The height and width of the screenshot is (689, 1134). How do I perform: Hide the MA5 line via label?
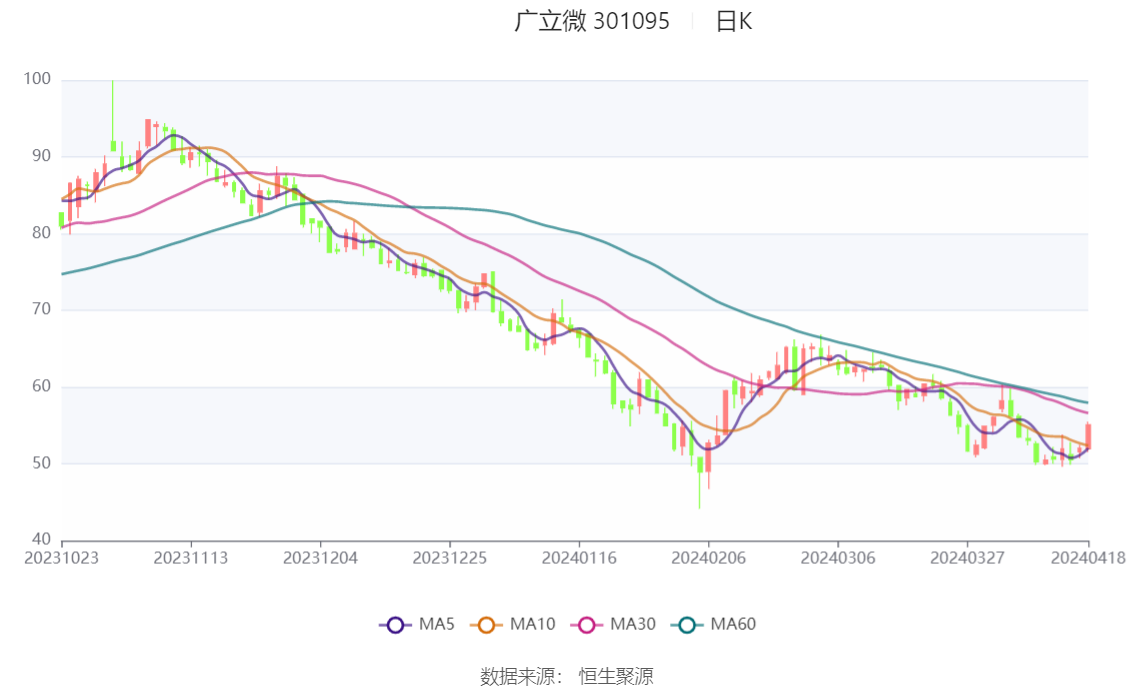click(x=437, y=624)
